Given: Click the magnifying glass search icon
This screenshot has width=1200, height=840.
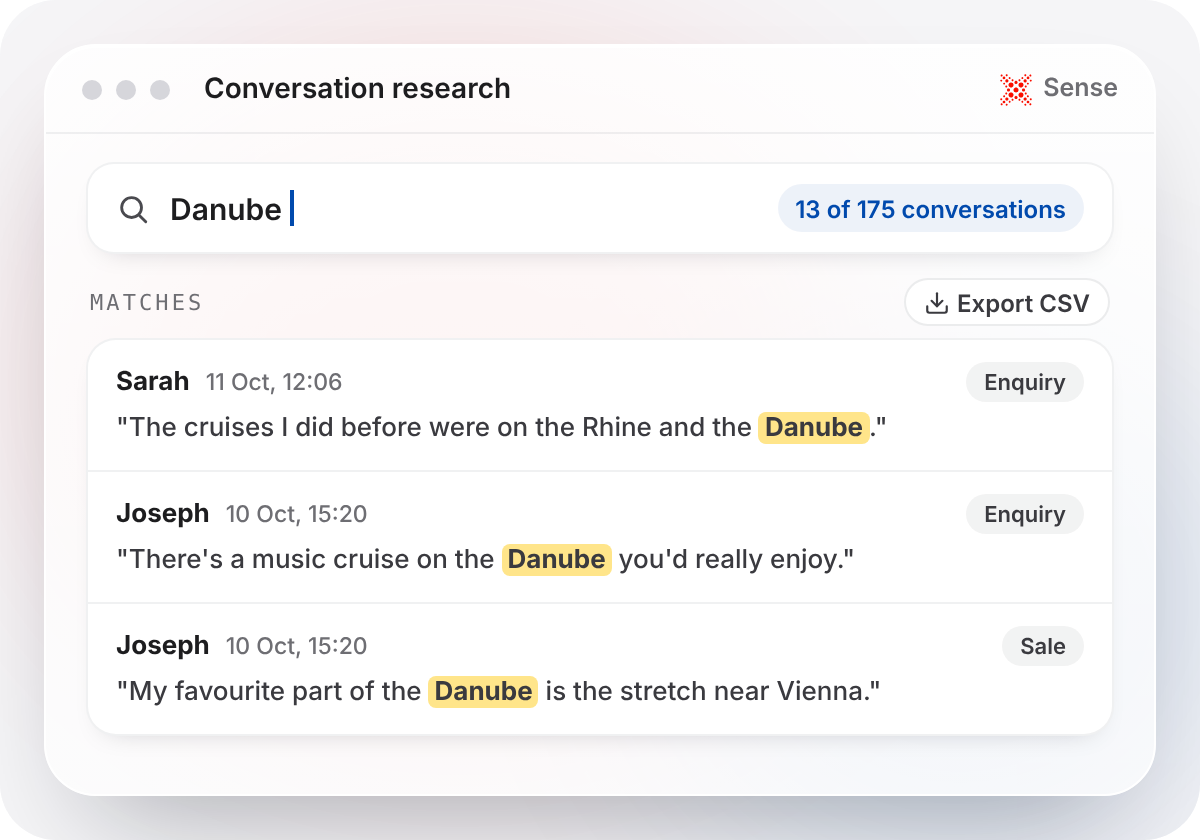Looking at the screenshot, I should click(133, 210).
